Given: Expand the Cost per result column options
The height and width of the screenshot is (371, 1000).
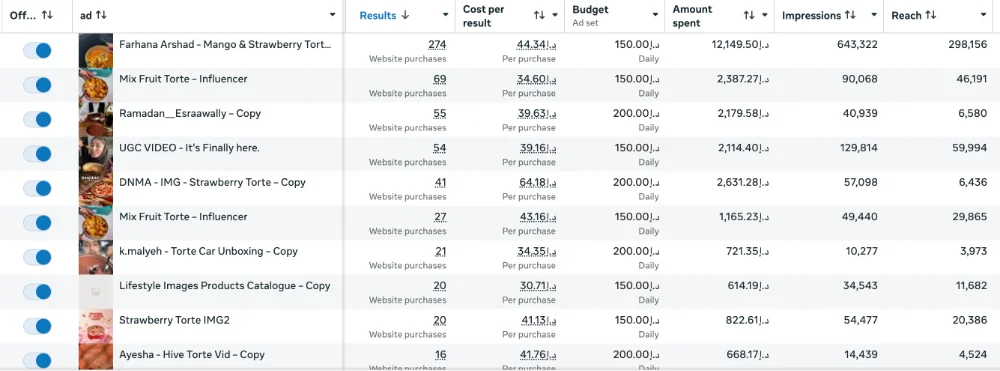Looking at the screenshot, I should (x=555, y=15).
